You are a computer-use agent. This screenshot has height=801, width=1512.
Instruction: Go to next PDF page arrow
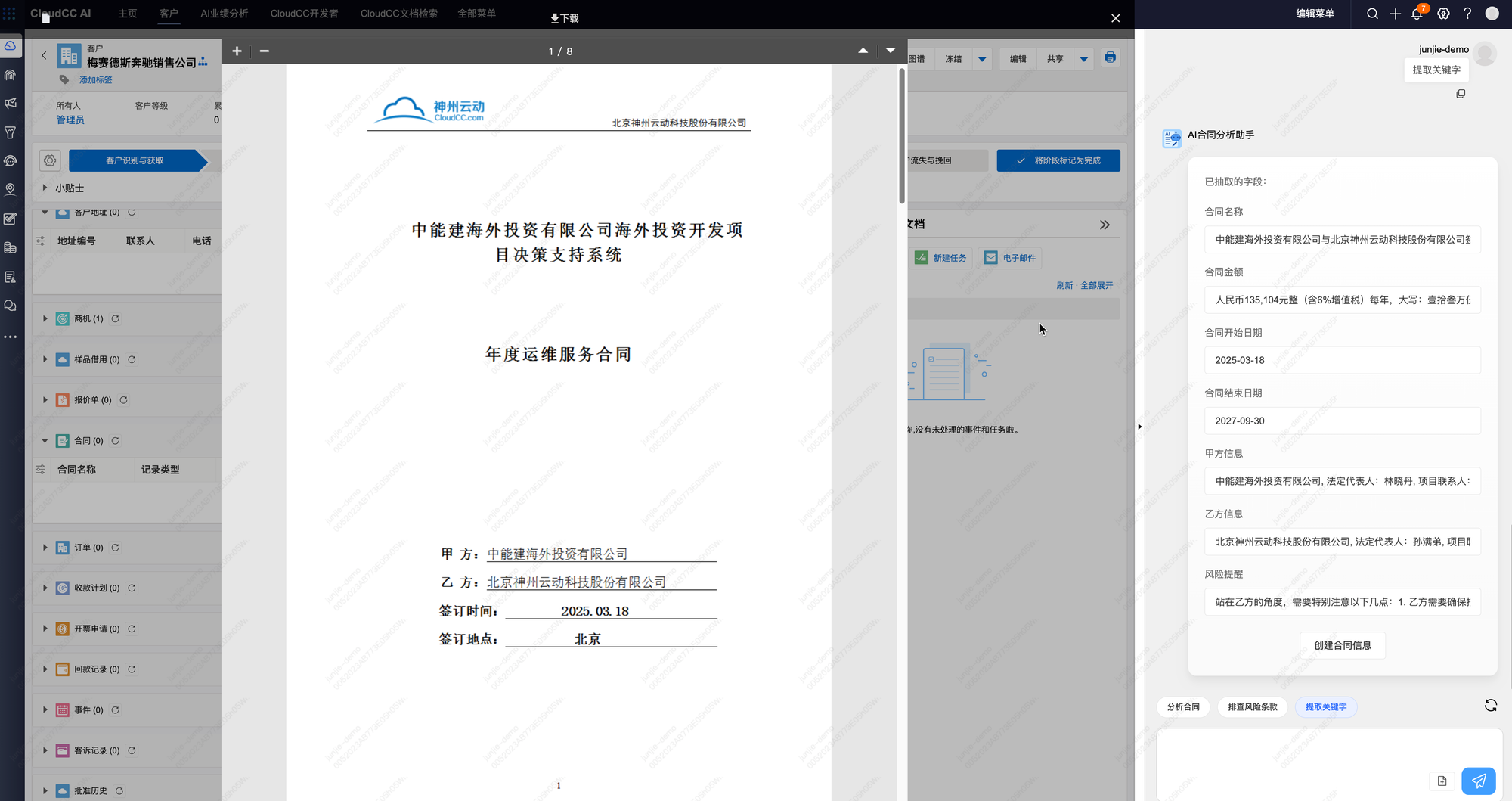891,51
